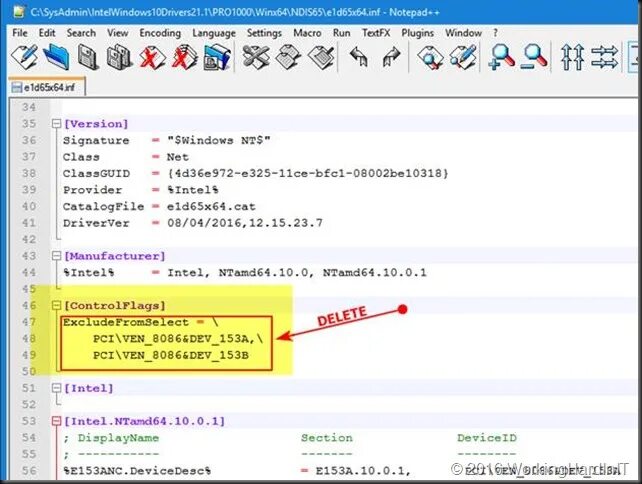
Task: Click the DeviceID comment header
Action: pos(487,438)
